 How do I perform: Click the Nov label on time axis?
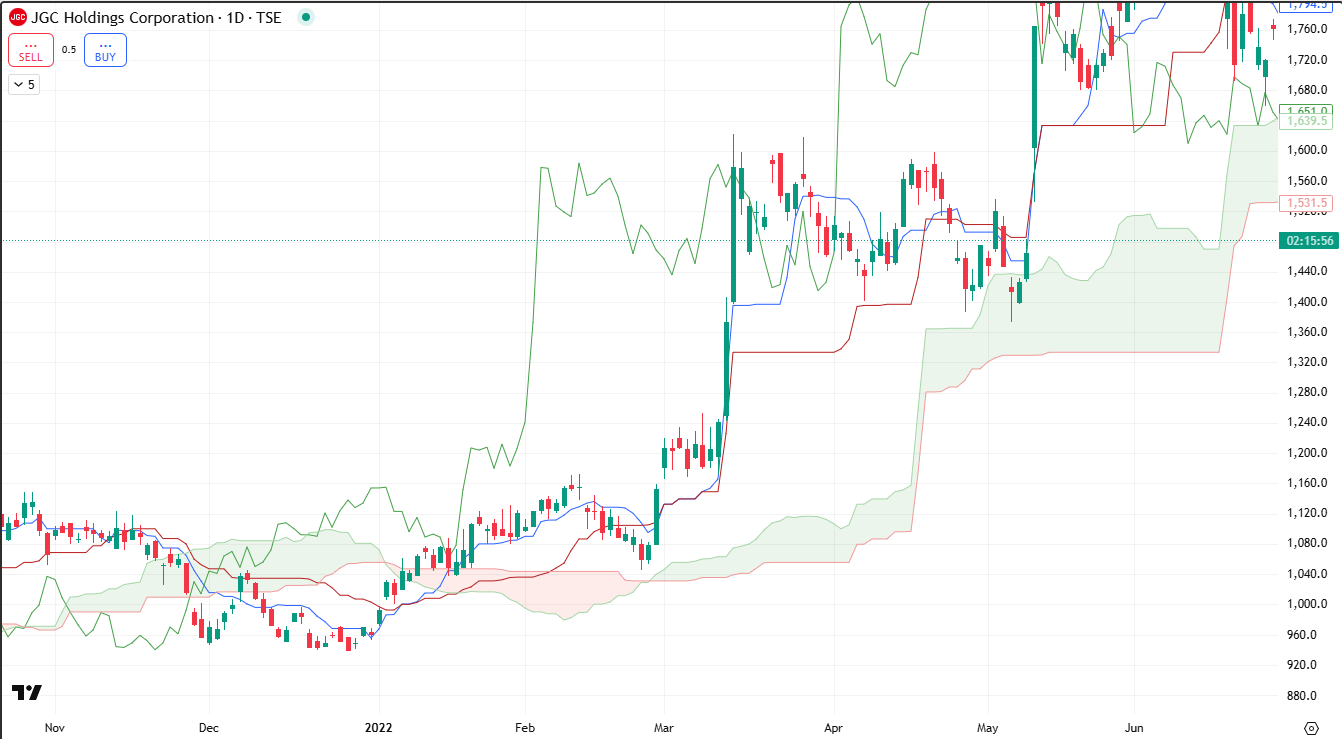tap(55, 727)
